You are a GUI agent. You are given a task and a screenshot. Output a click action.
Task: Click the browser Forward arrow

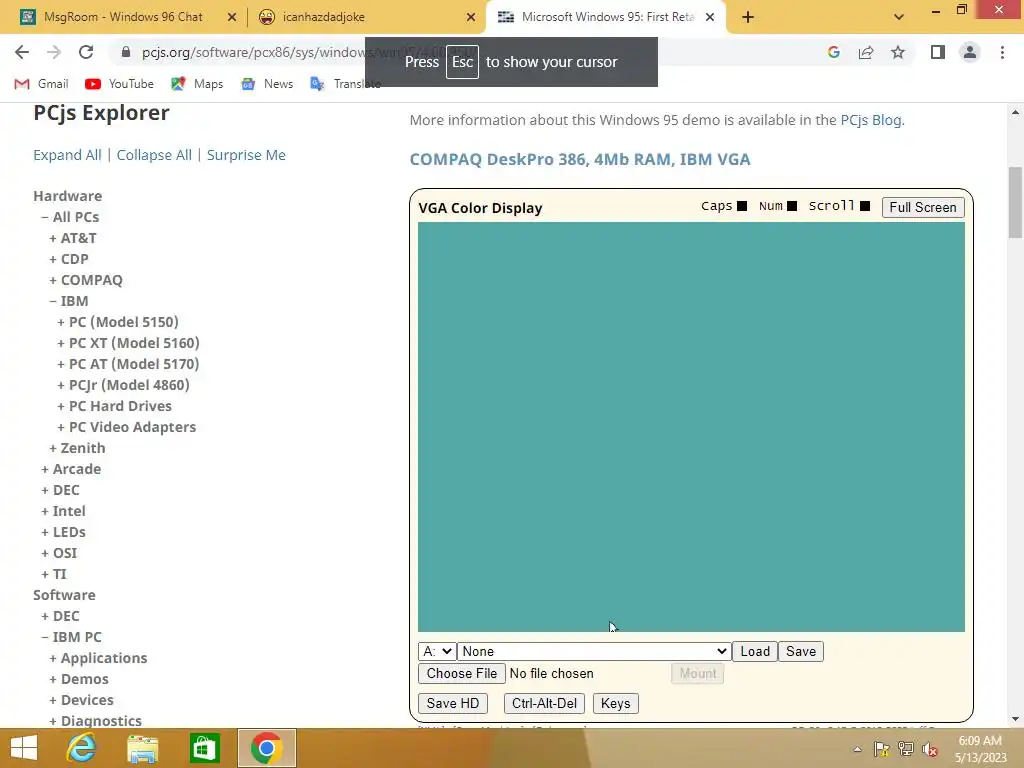coord(54,52)
